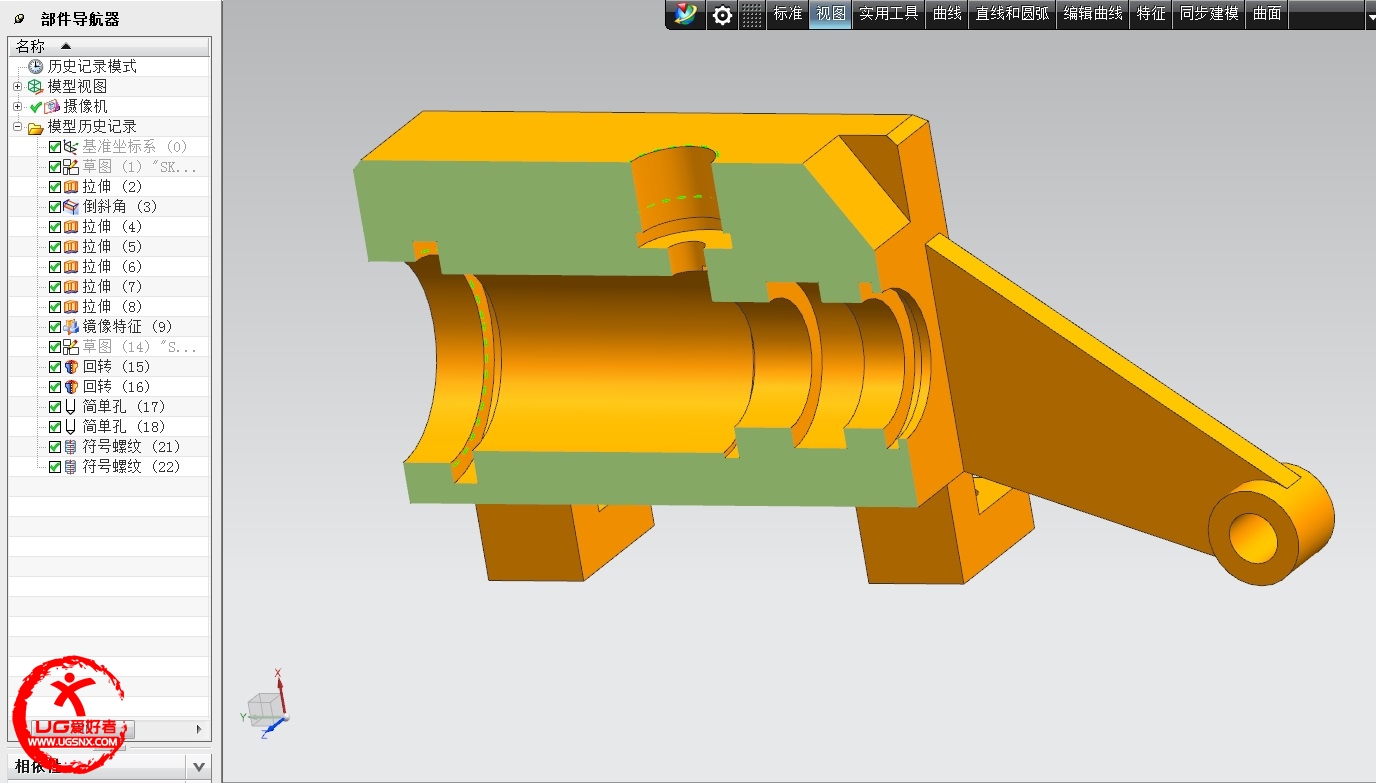Open the 曲线 toolbar tab
The width and height of the screenshot is (1376, 783).
pos(947,14)
